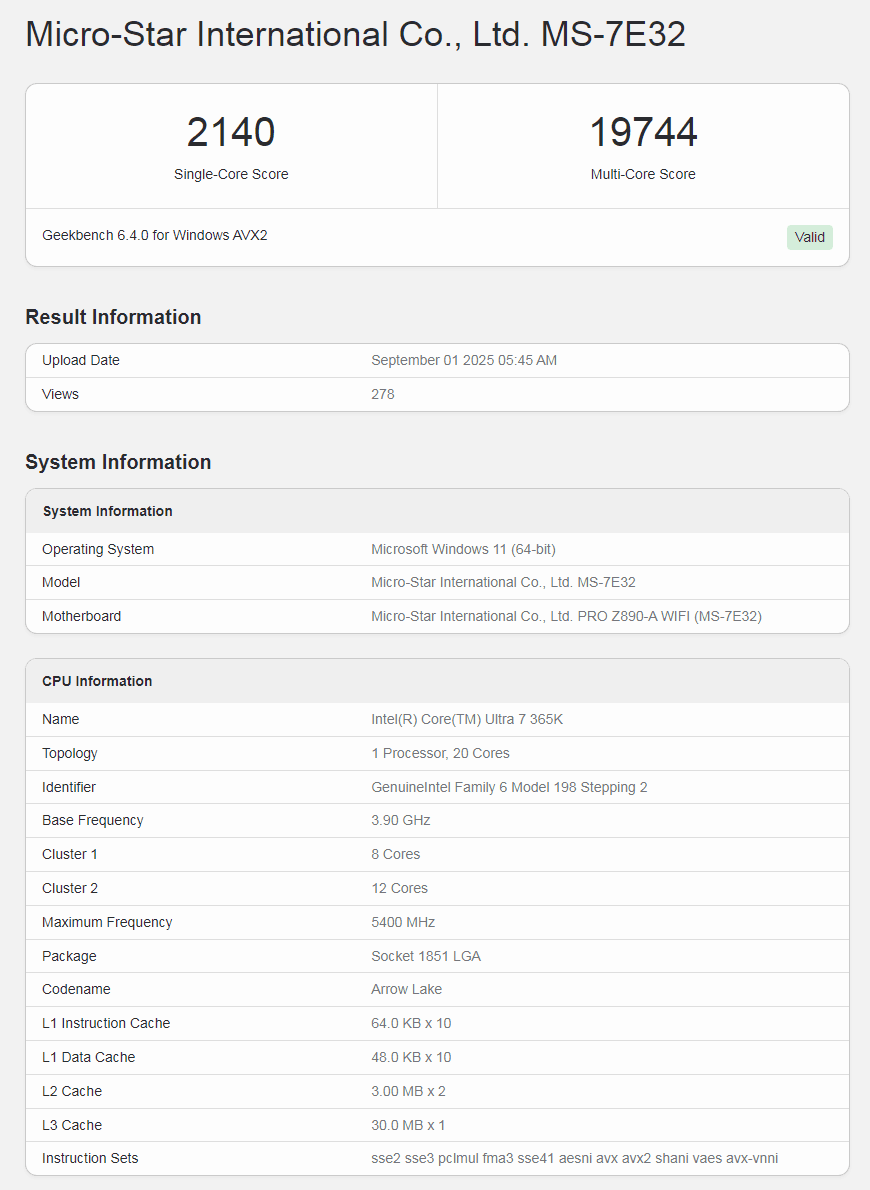Click the Intel(R) Core(TM) Ultra 7 365K value
This screenshot has width=870, height=1190.
[x=467, y=719]
